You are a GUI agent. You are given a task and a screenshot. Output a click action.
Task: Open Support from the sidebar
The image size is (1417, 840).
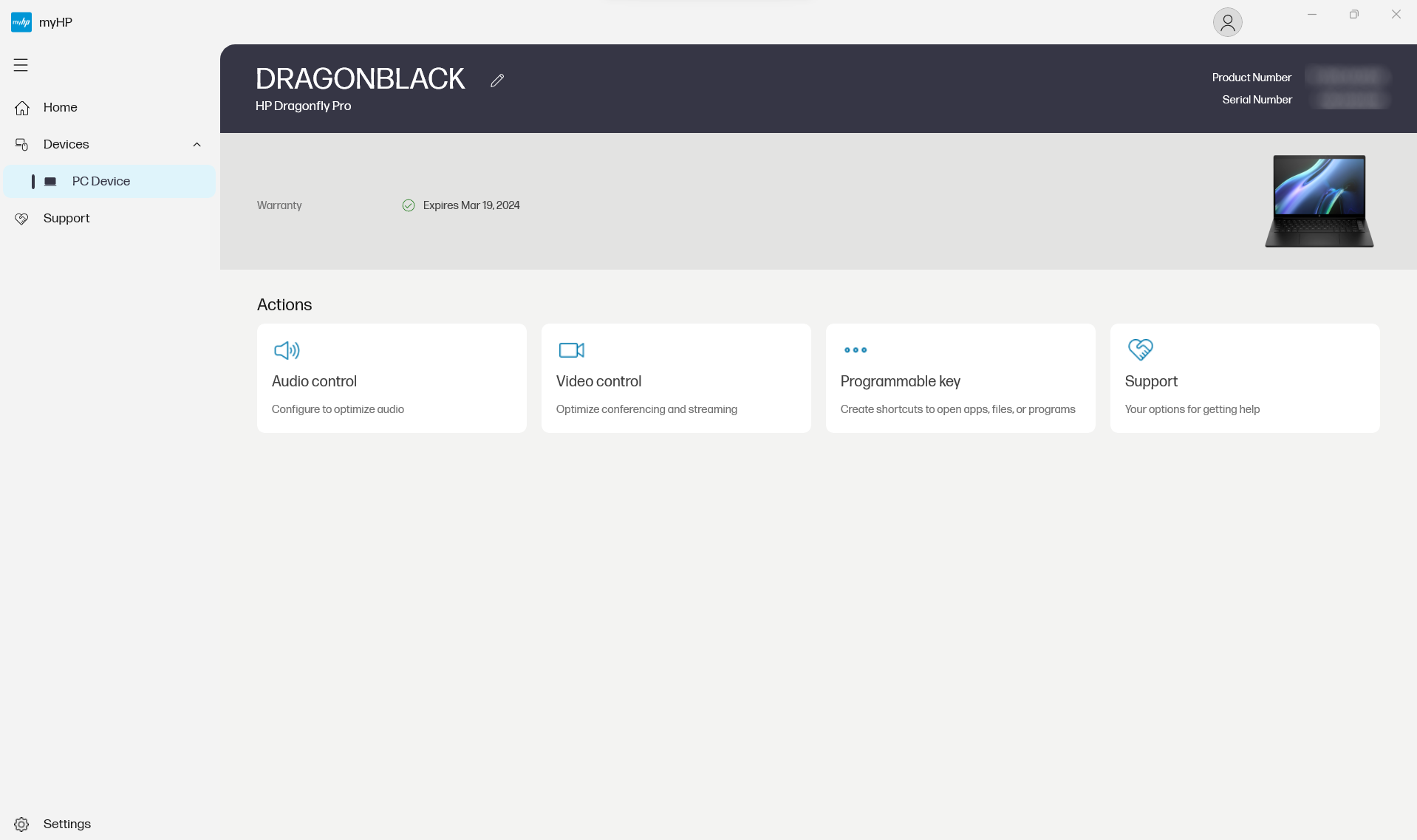pyautogui.click(x=109, y=219)
